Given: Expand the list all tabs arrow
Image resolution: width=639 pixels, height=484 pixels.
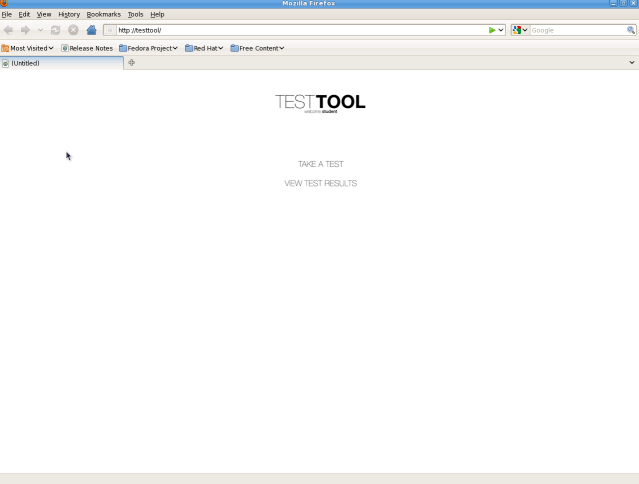Looking at the screenshot, I should click(631, 63).
